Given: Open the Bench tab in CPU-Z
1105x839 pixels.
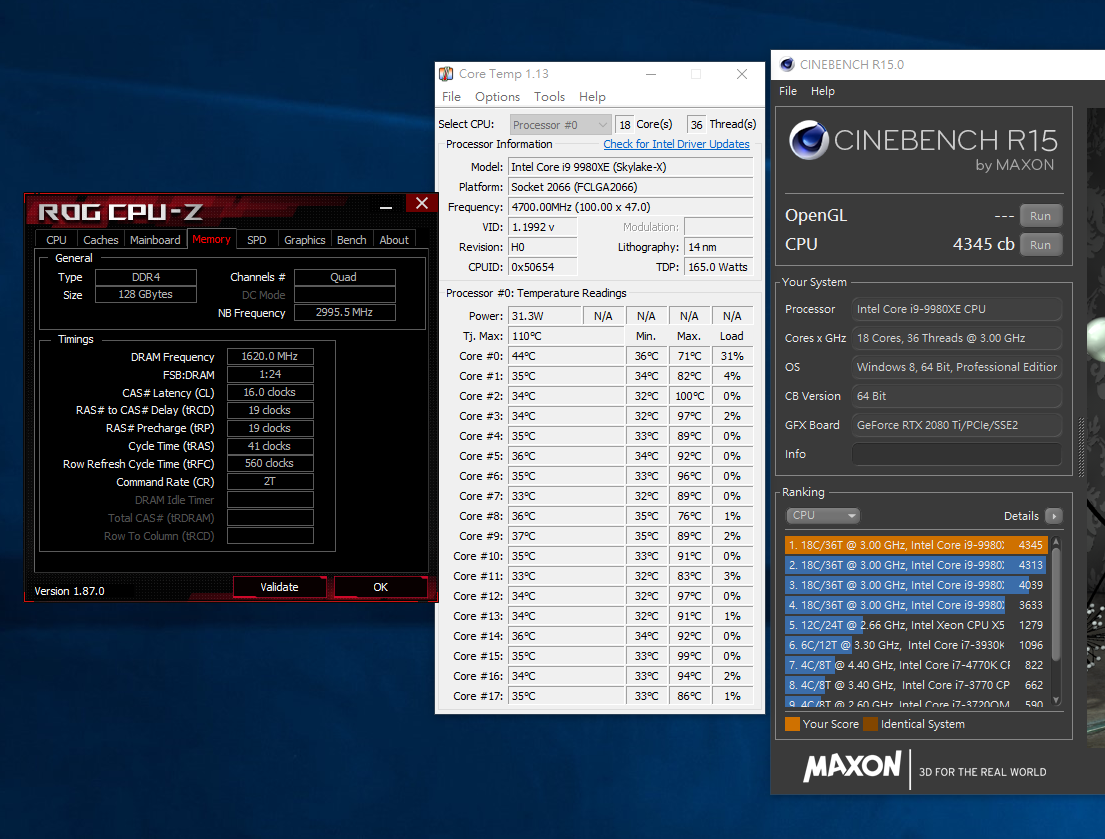Looking at the screenshot, I should 352,240.
